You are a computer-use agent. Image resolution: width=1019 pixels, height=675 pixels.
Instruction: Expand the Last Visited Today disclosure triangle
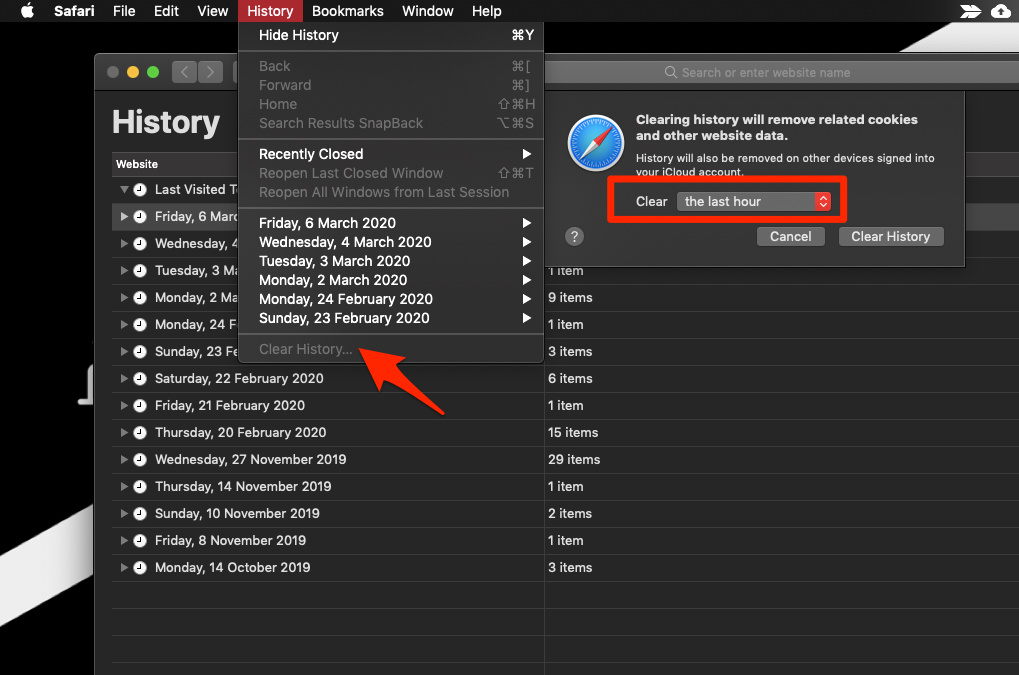125,189
